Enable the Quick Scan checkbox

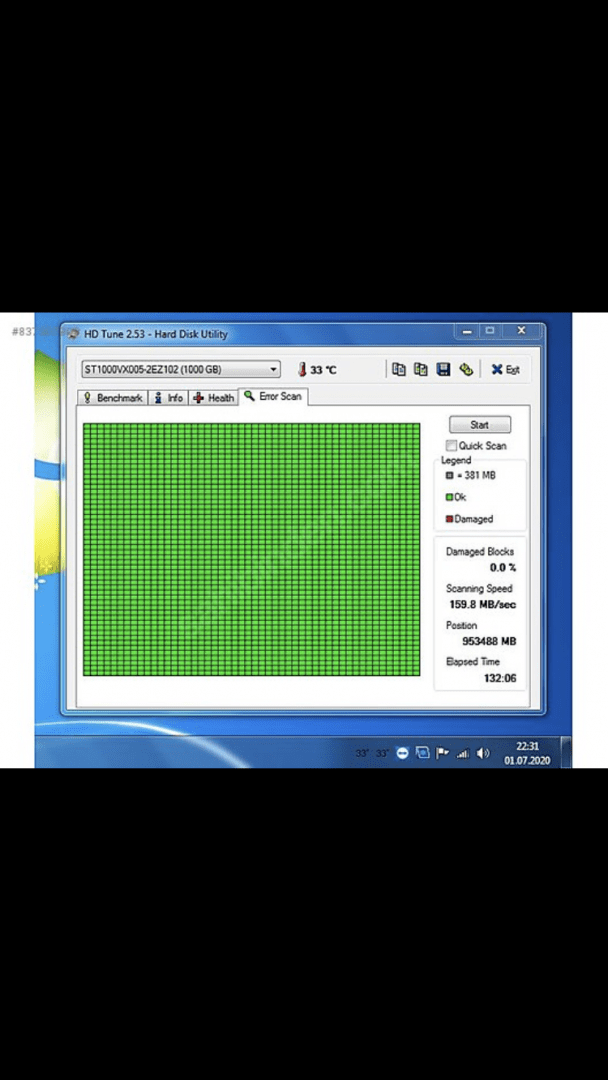pos(452,446)
